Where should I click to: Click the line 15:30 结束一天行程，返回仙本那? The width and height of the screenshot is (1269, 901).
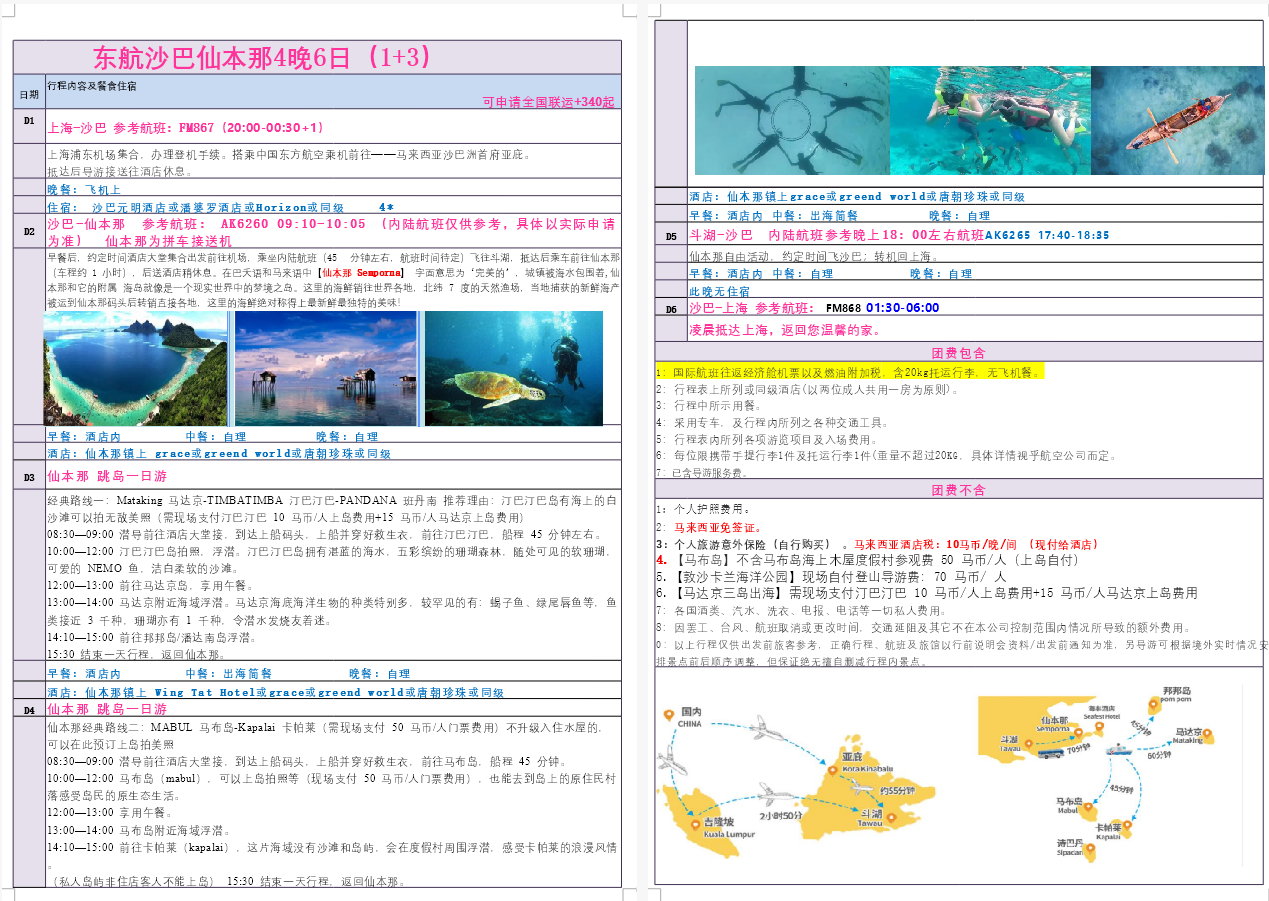click(139, 653)
